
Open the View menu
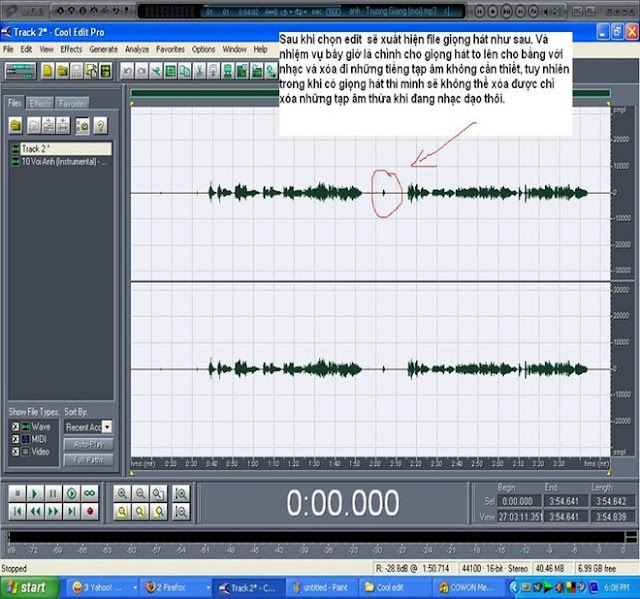click(x=47, y=49)
